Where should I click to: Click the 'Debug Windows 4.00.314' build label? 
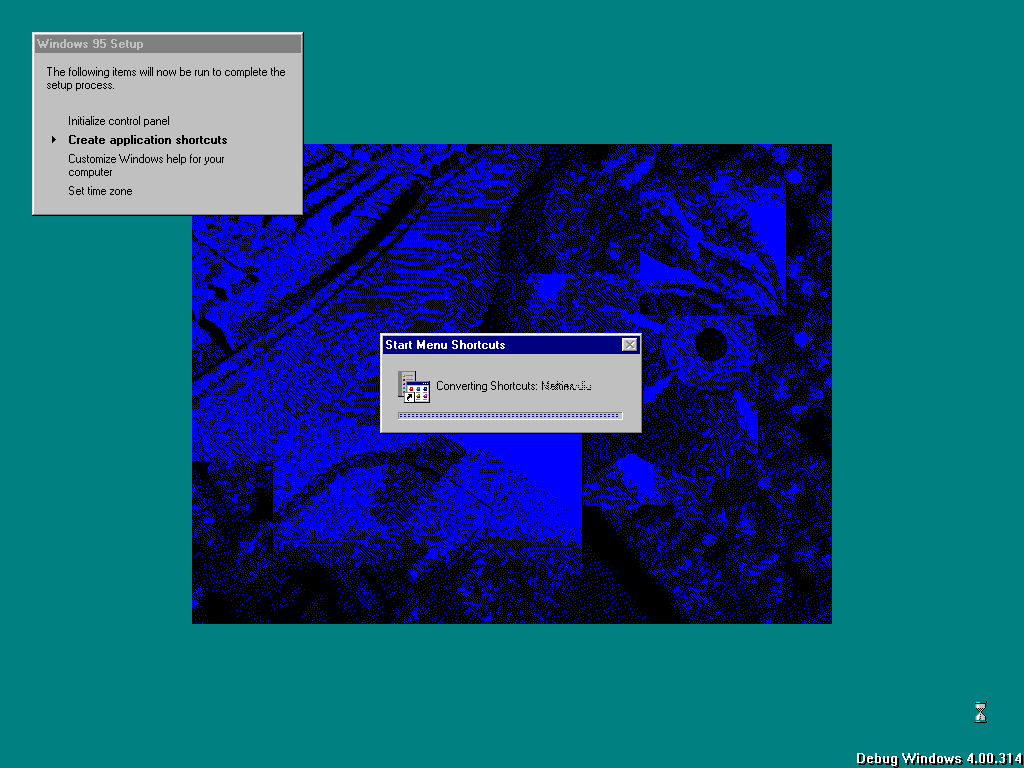pos(940,759)
